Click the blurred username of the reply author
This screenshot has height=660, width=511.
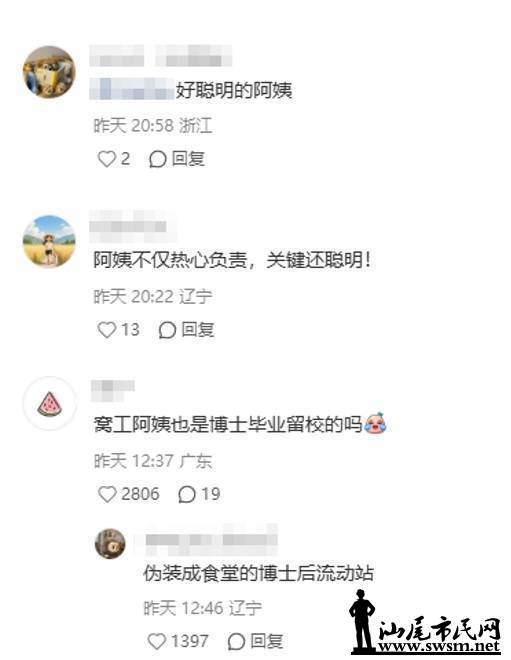click(x=206, y=540)
